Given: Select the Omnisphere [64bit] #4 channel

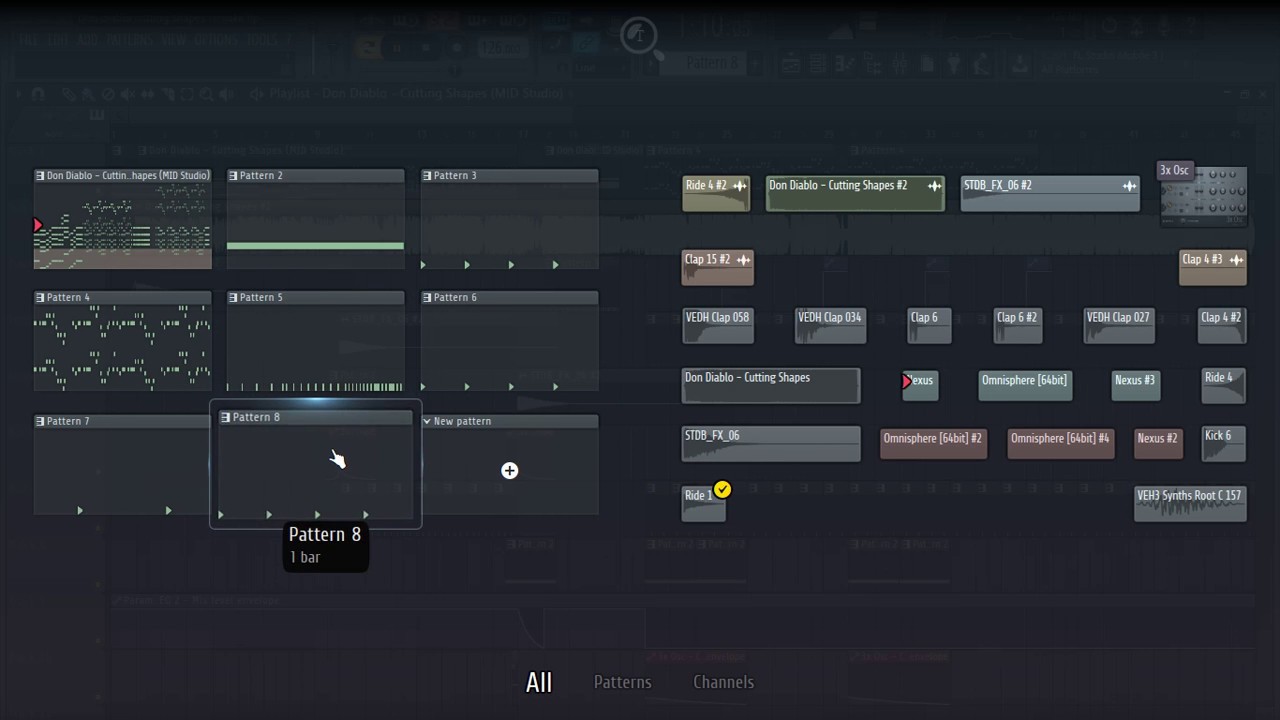Looking at the screenshot, I should click(1060, 444).
